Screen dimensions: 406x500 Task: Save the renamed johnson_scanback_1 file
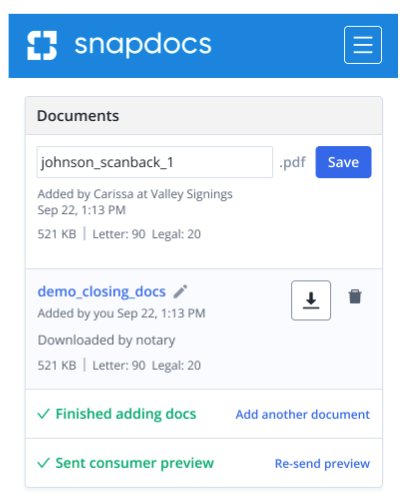(343, 162)
